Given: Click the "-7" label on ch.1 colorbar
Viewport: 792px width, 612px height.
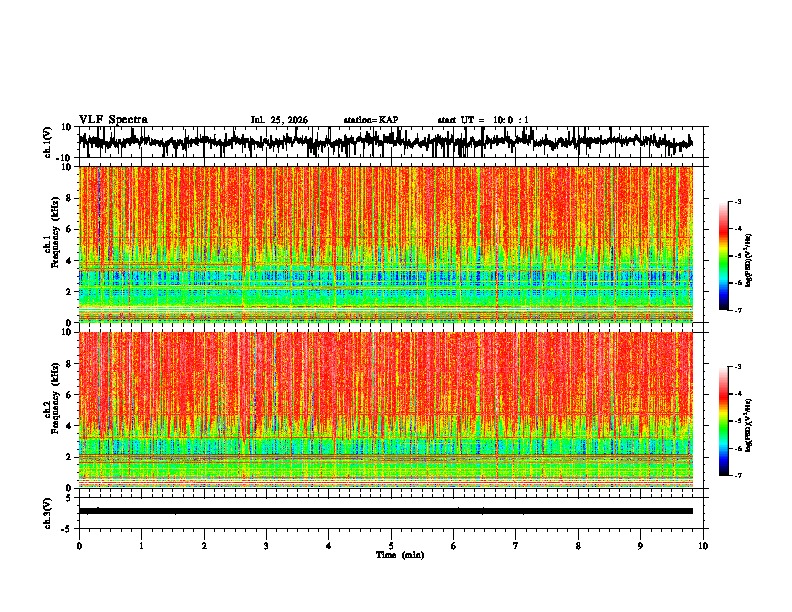Looking at the screenshot, I should pos(738,310).
